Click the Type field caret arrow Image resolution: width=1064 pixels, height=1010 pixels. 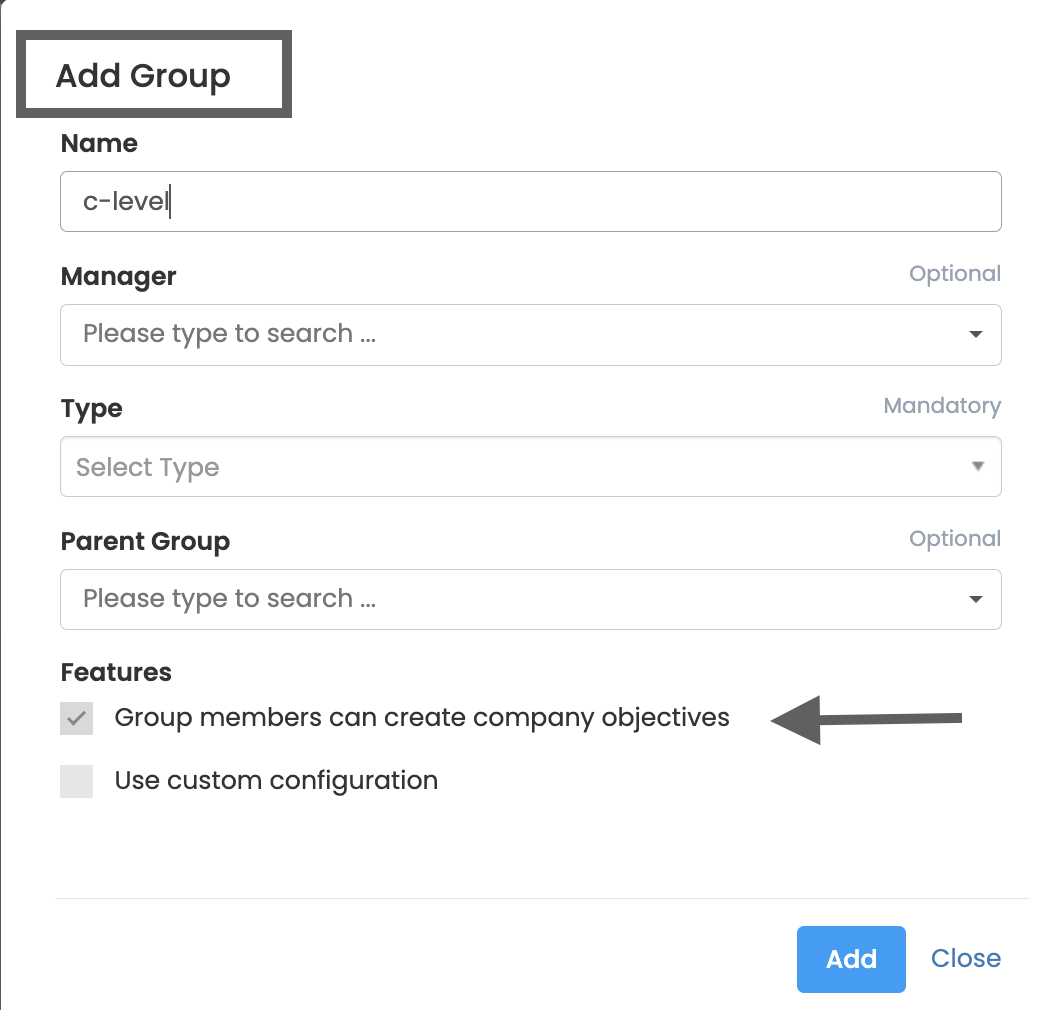click(x=977, y=467)
